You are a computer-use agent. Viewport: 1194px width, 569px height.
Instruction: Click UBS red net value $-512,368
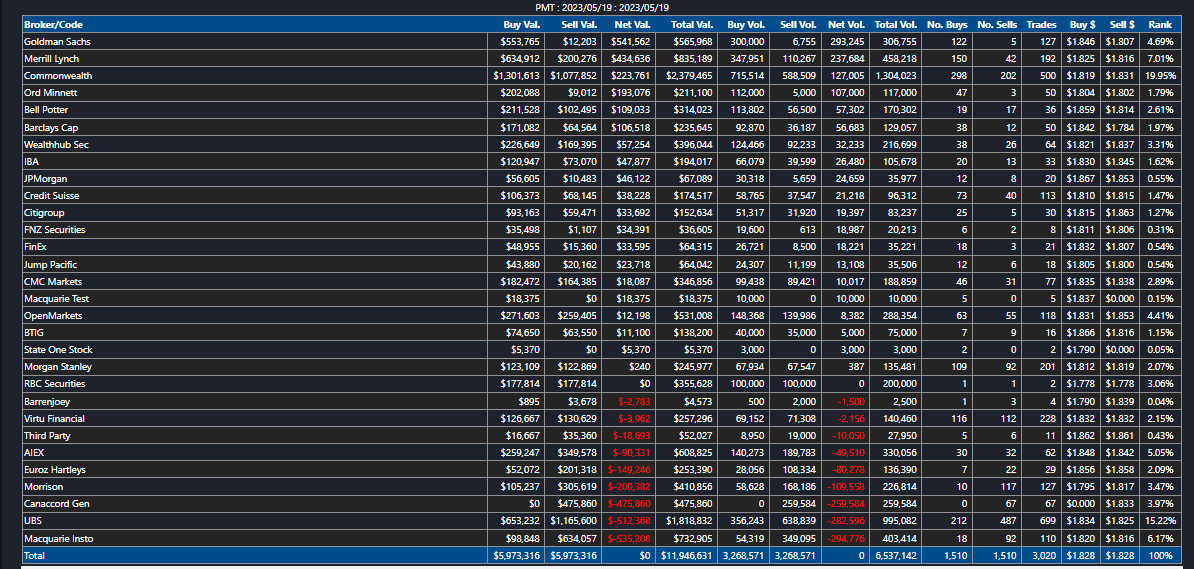pos(631,521)
